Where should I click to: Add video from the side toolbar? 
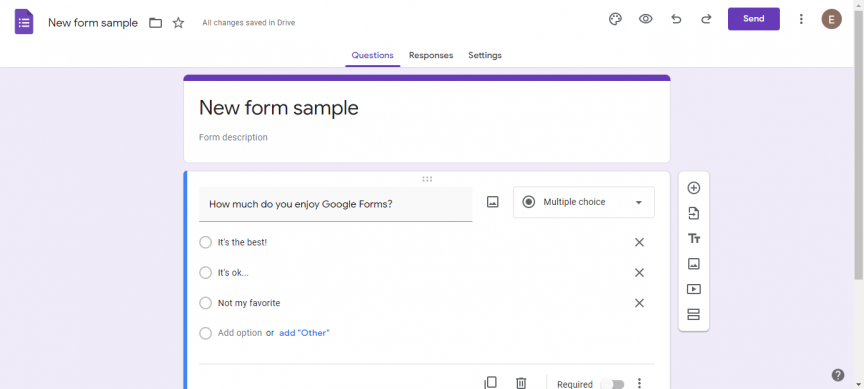694,289
